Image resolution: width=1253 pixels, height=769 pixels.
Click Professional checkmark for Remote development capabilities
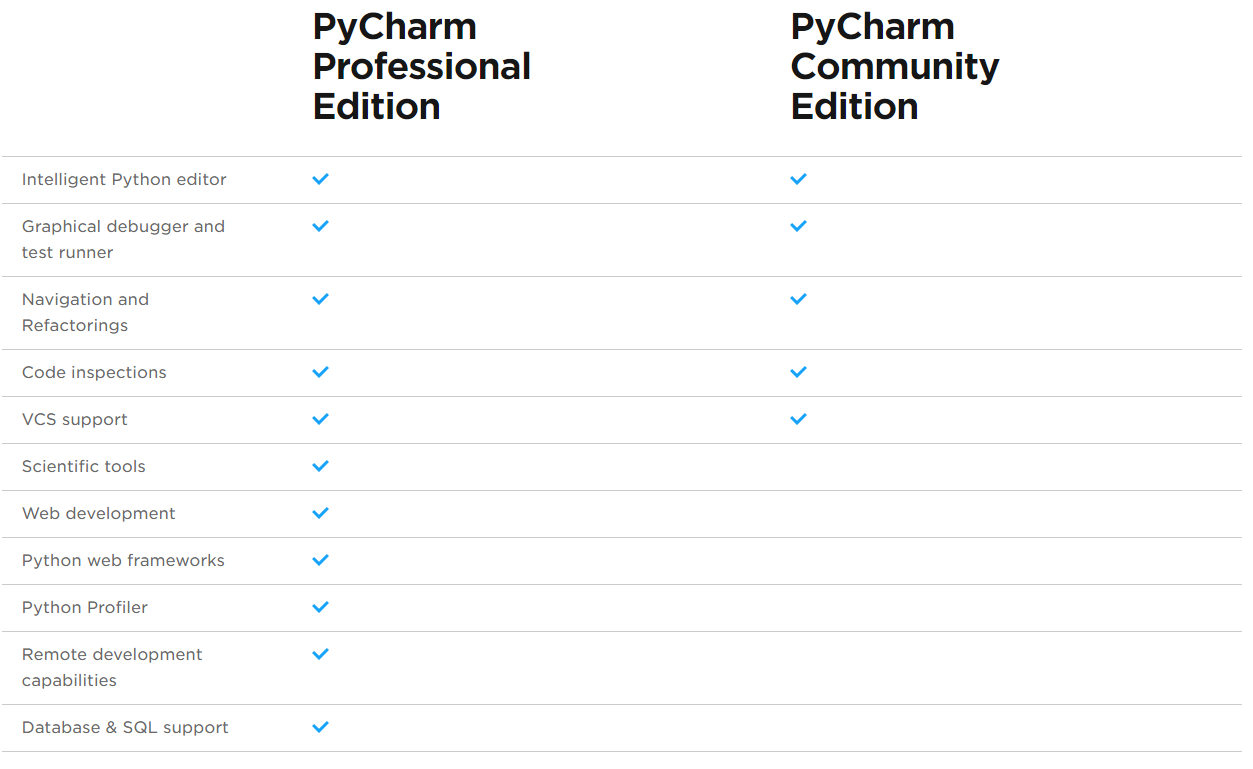coord(320,654)
